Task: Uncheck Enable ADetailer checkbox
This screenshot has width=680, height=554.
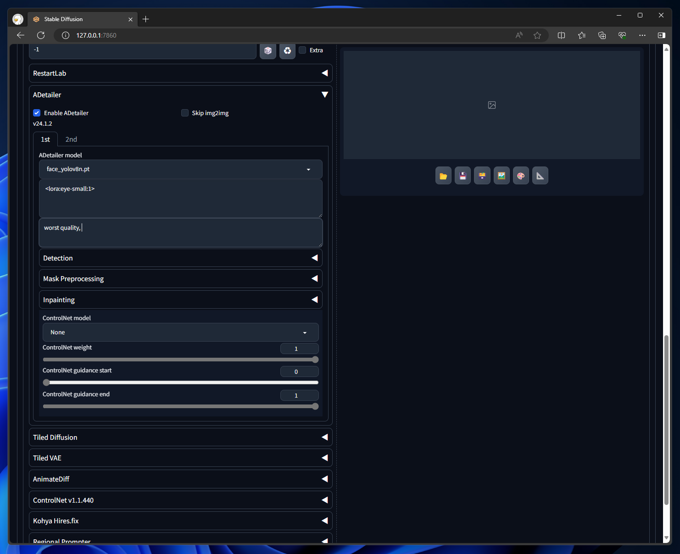Action: tap(37, 113)
